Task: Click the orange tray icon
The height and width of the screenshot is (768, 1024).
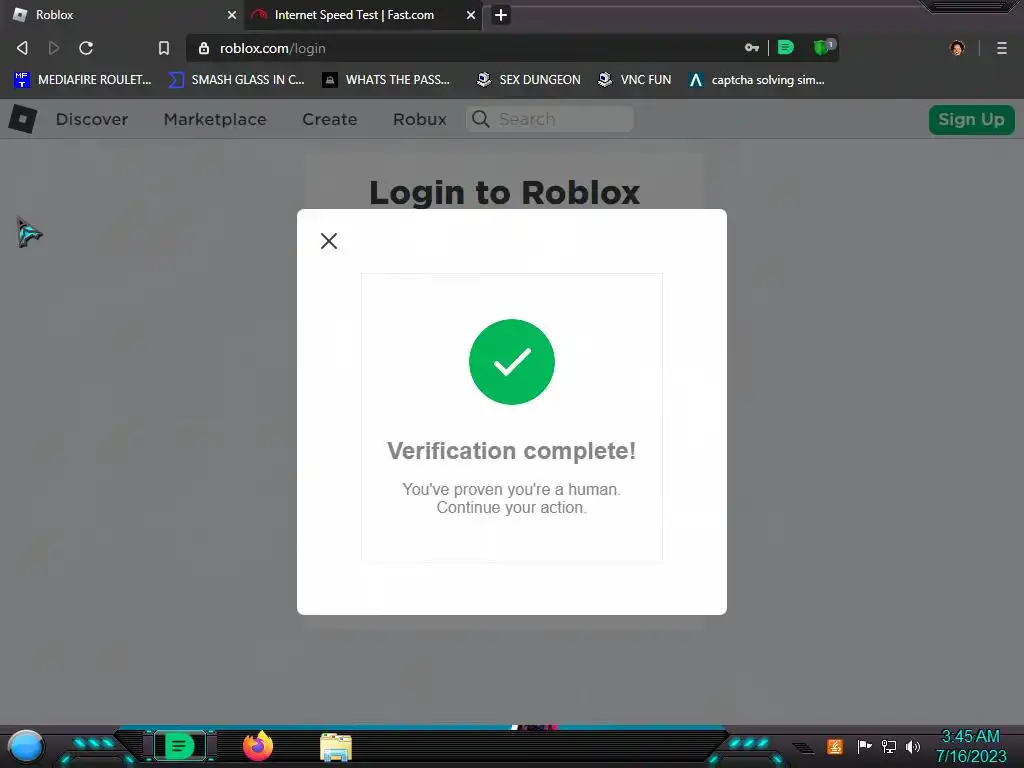Action: 834,746
